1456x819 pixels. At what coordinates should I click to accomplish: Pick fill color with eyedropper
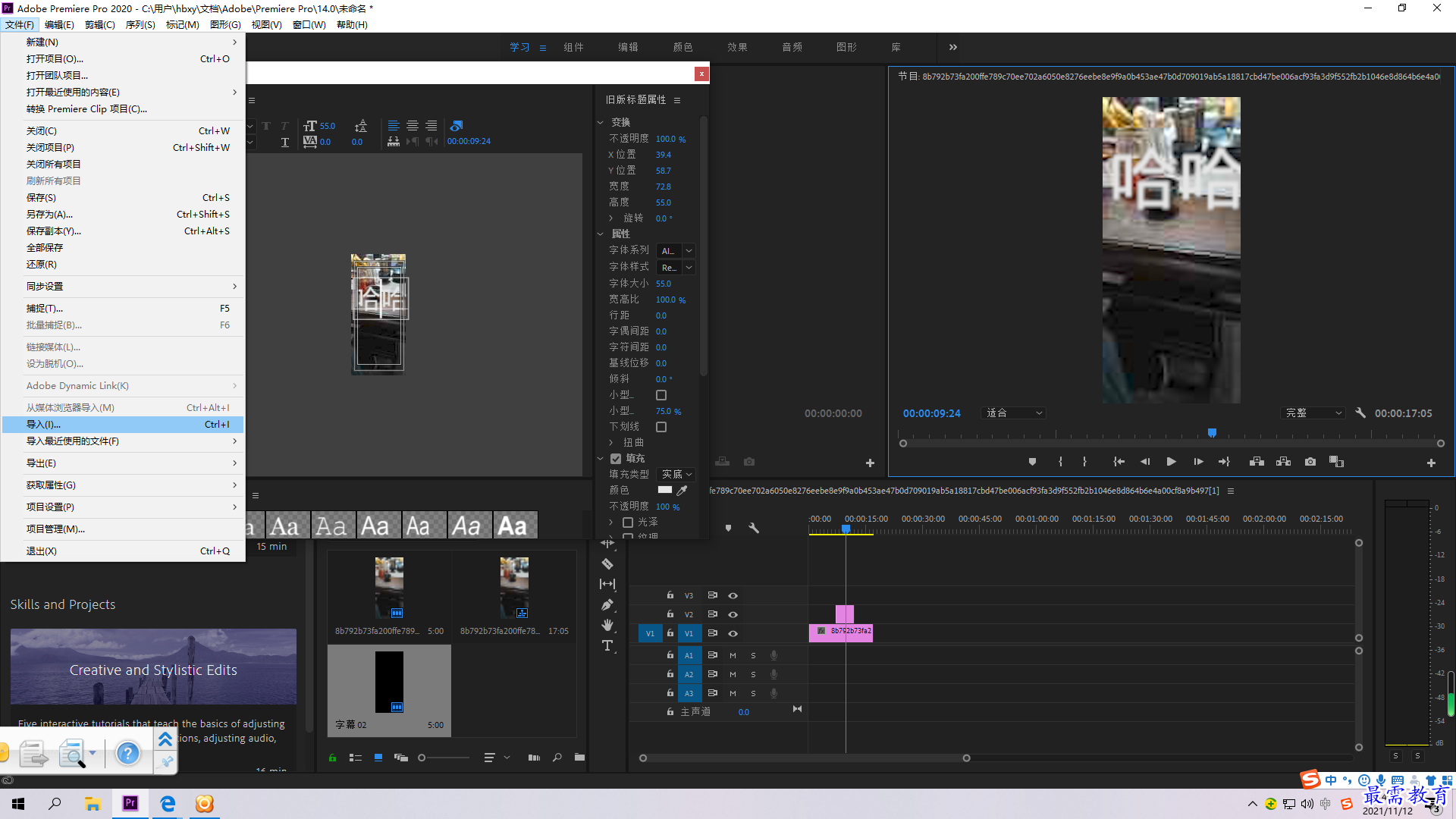tap(682, 491)
